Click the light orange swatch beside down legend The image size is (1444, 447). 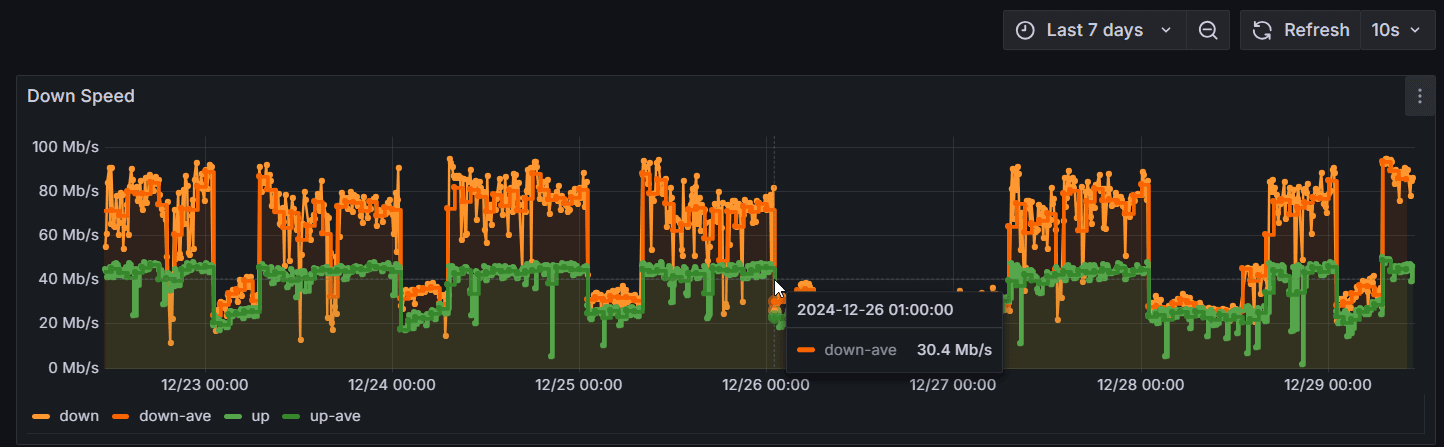(x=42, y=416)
